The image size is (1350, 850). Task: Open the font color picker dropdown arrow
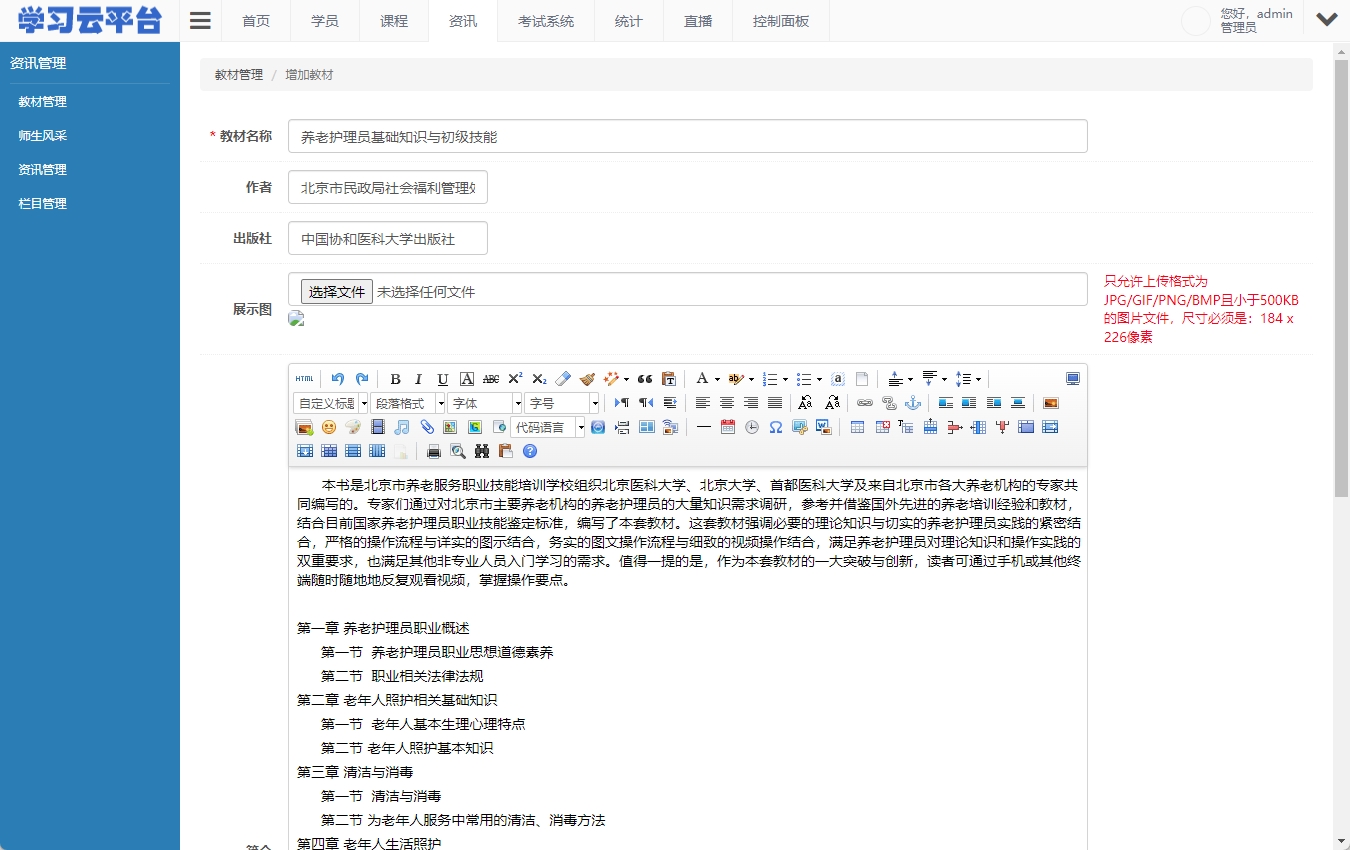tap(718, 378)
